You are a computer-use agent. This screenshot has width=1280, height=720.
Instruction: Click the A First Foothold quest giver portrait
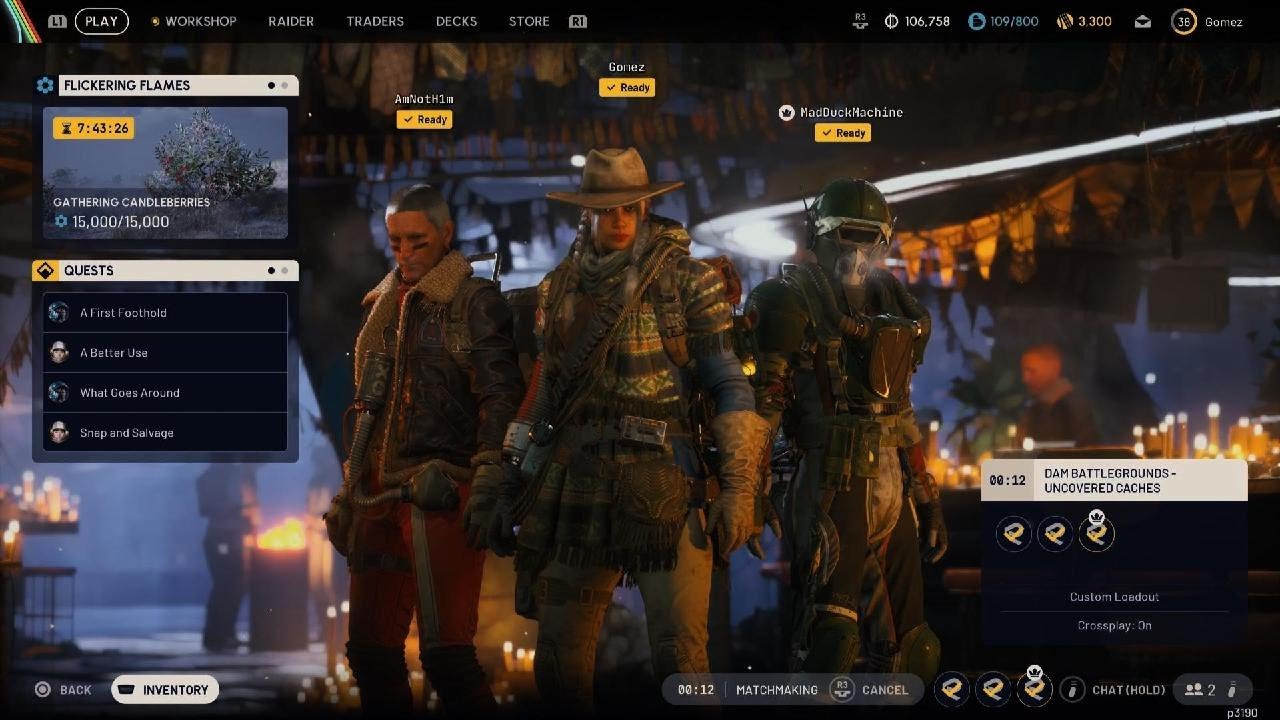[x=59, y=312]
